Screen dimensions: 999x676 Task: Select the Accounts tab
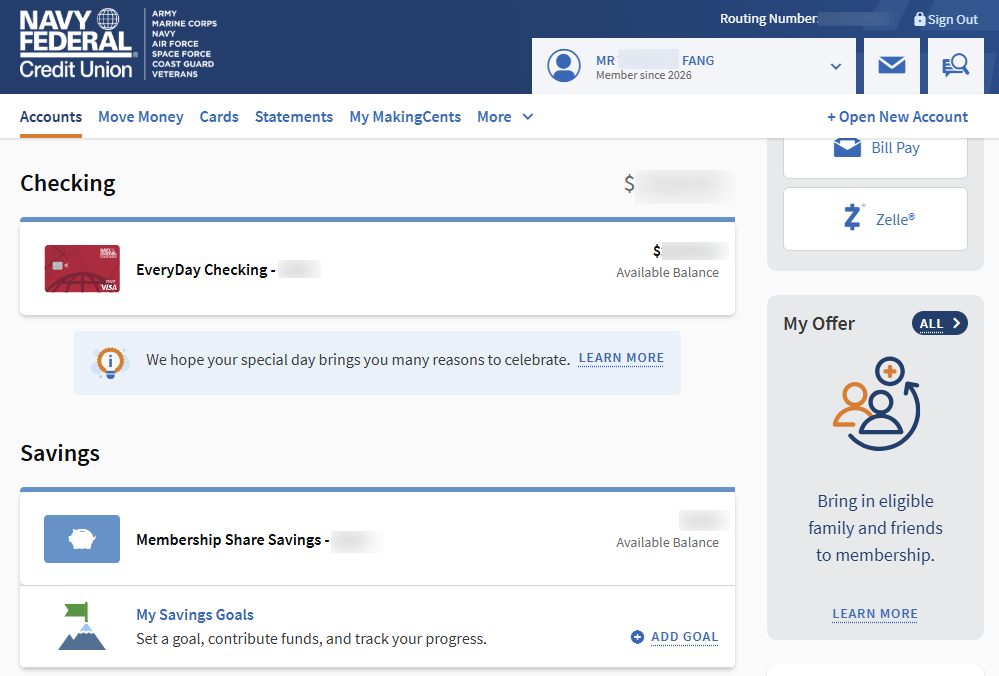(x=51, y=117)
